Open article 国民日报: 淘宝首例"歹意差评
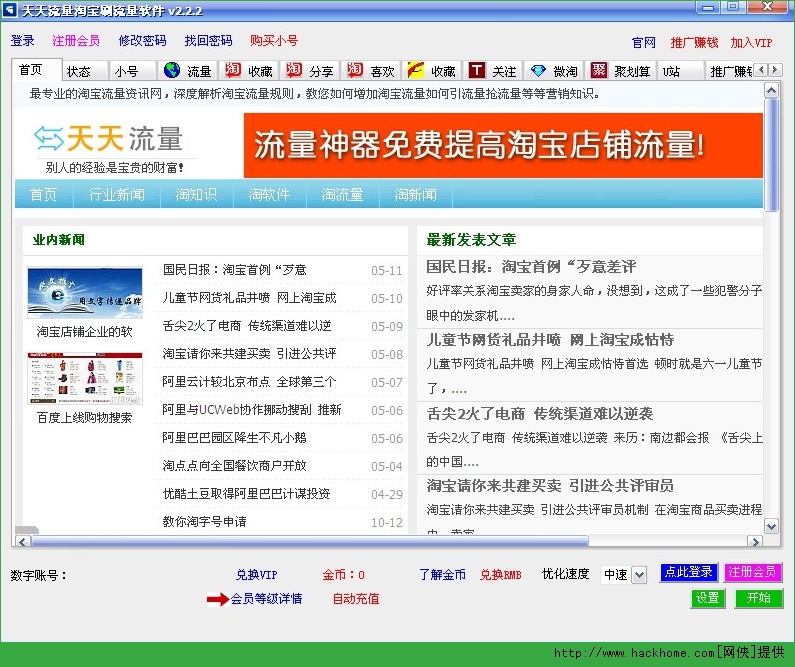 [x=531, y=267]
